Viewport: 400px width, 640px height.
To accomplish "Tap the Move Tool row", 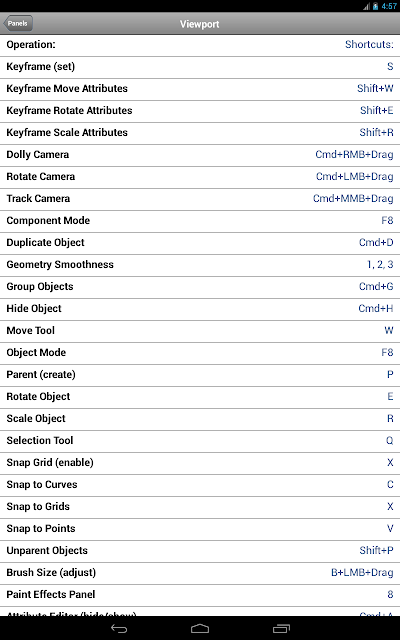I will click(200, 331).
